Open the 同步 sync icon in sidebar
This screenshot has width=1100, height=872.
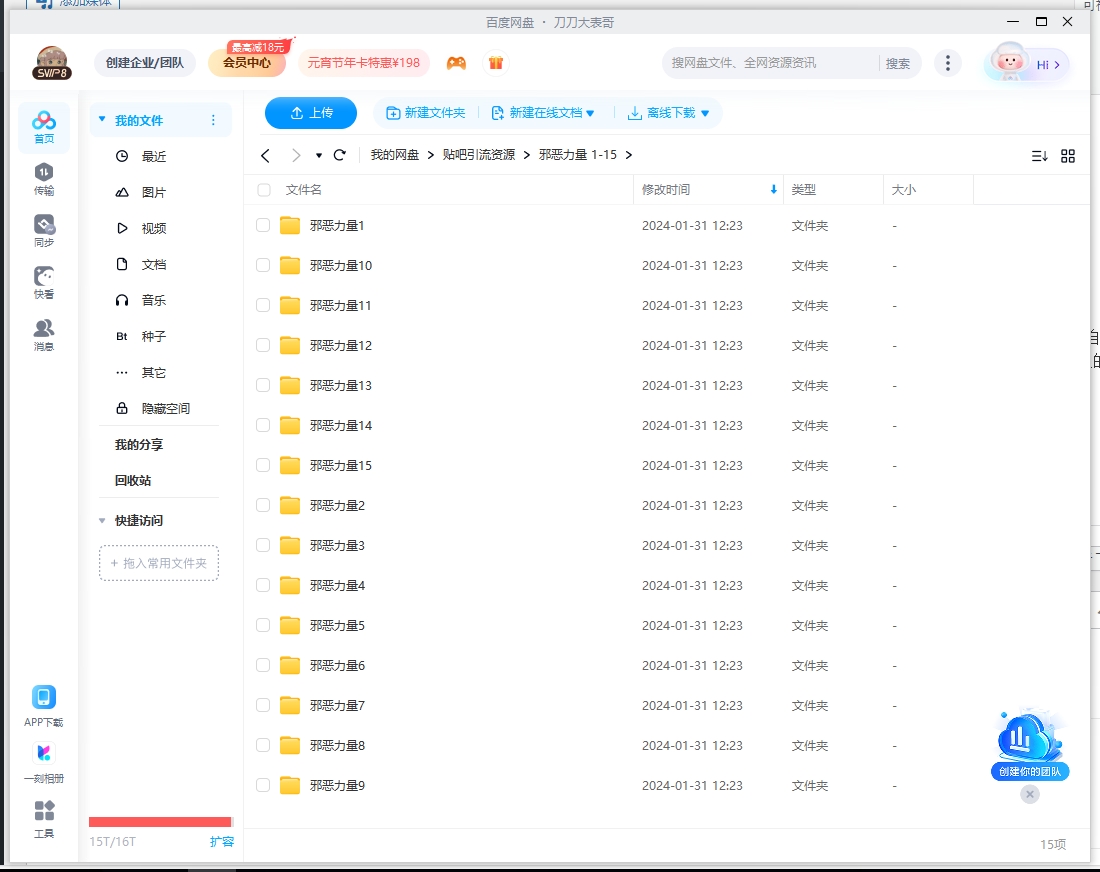44,228
